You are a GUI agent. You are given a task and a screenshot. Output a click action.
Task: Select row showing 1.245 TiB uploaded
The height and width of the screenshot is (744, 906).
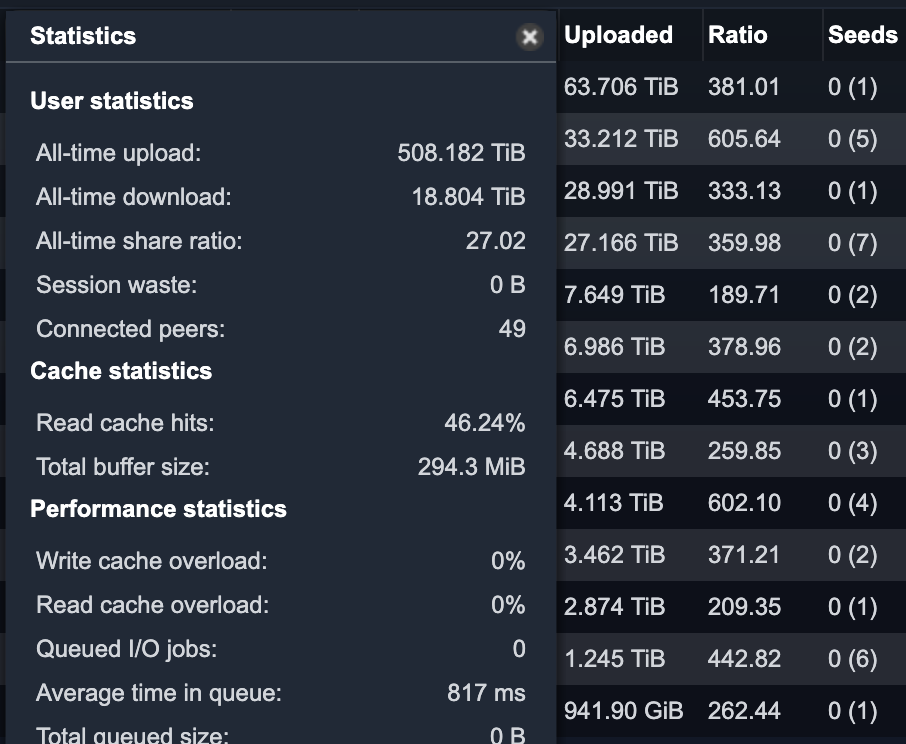(x=732, y=659)
